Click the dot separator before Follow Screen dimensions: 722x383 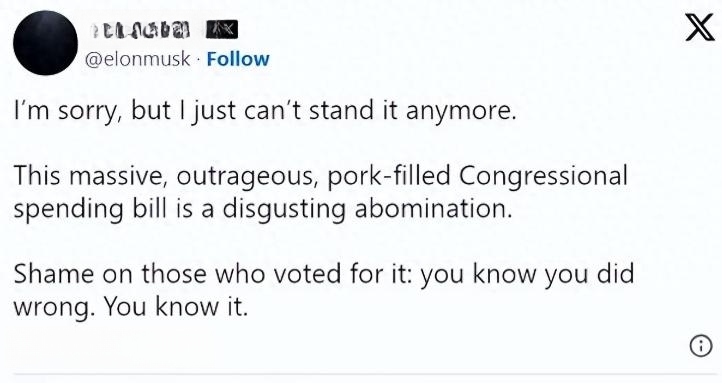click(x=198, y=59)
